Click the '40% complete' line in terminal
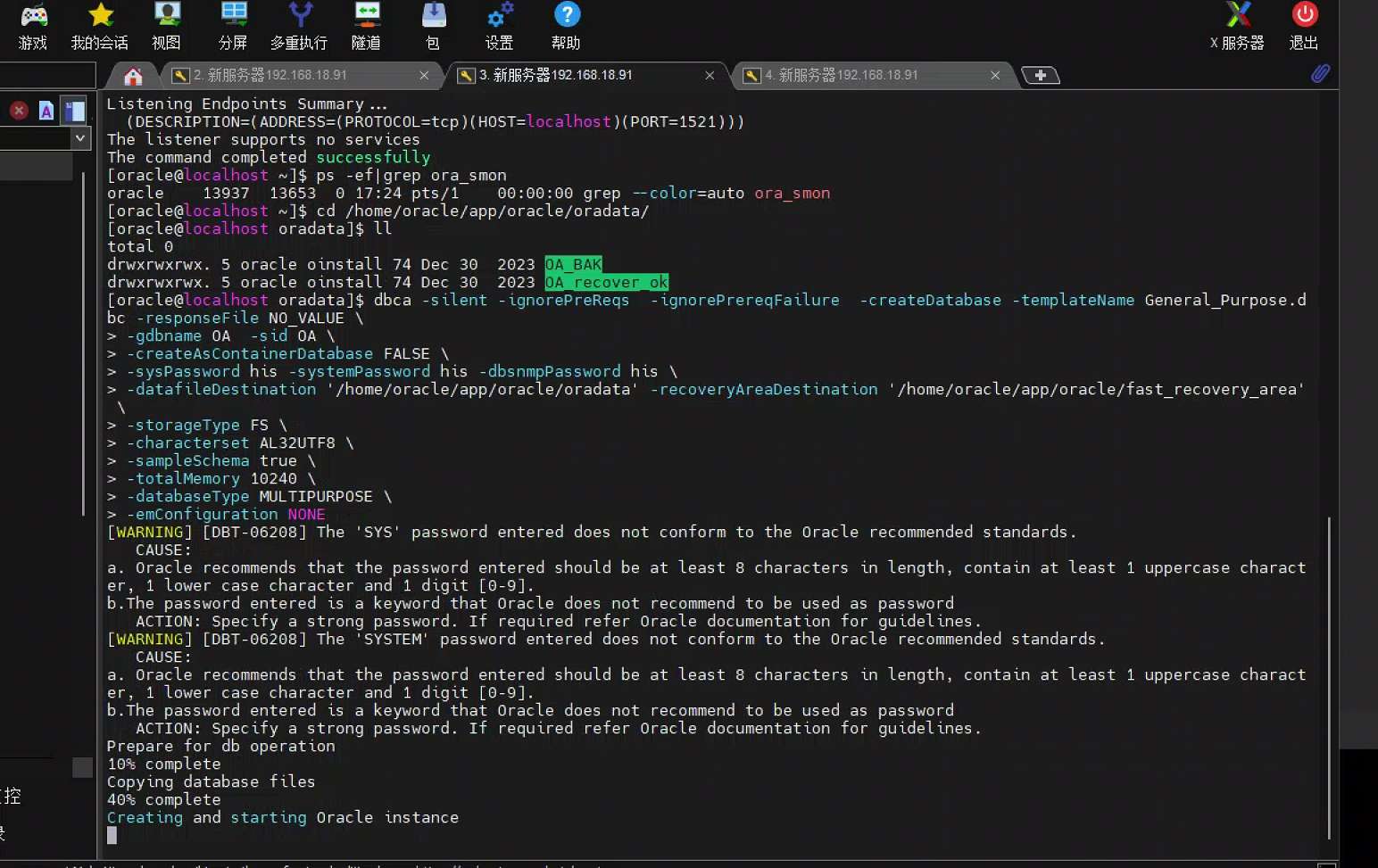Viewport: 1378px width, 868px height. pos(164,800)
